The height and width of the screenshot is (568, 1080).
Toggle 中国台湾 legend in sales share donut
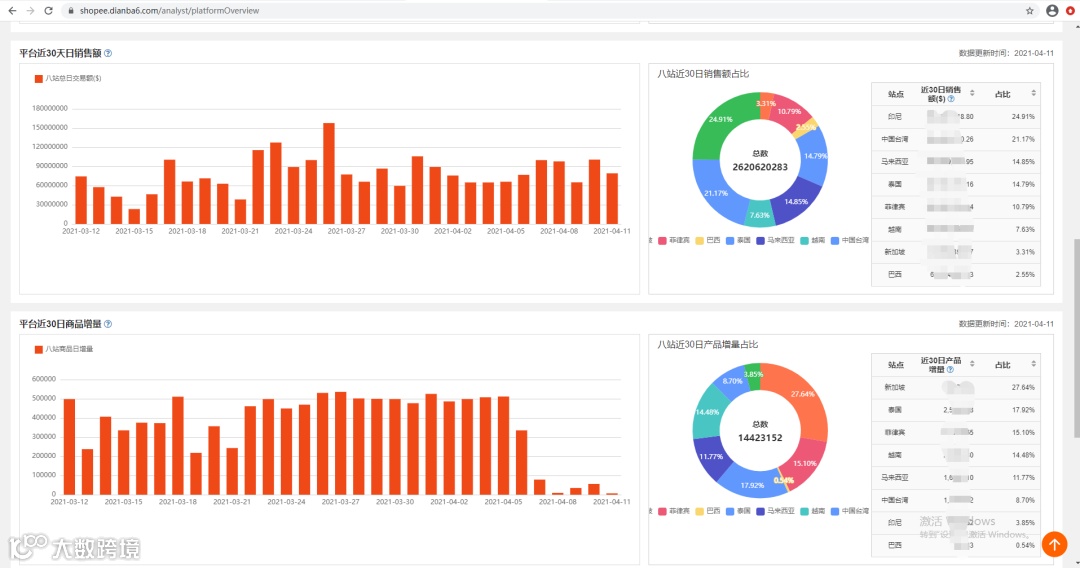click(x=850, y=240)
